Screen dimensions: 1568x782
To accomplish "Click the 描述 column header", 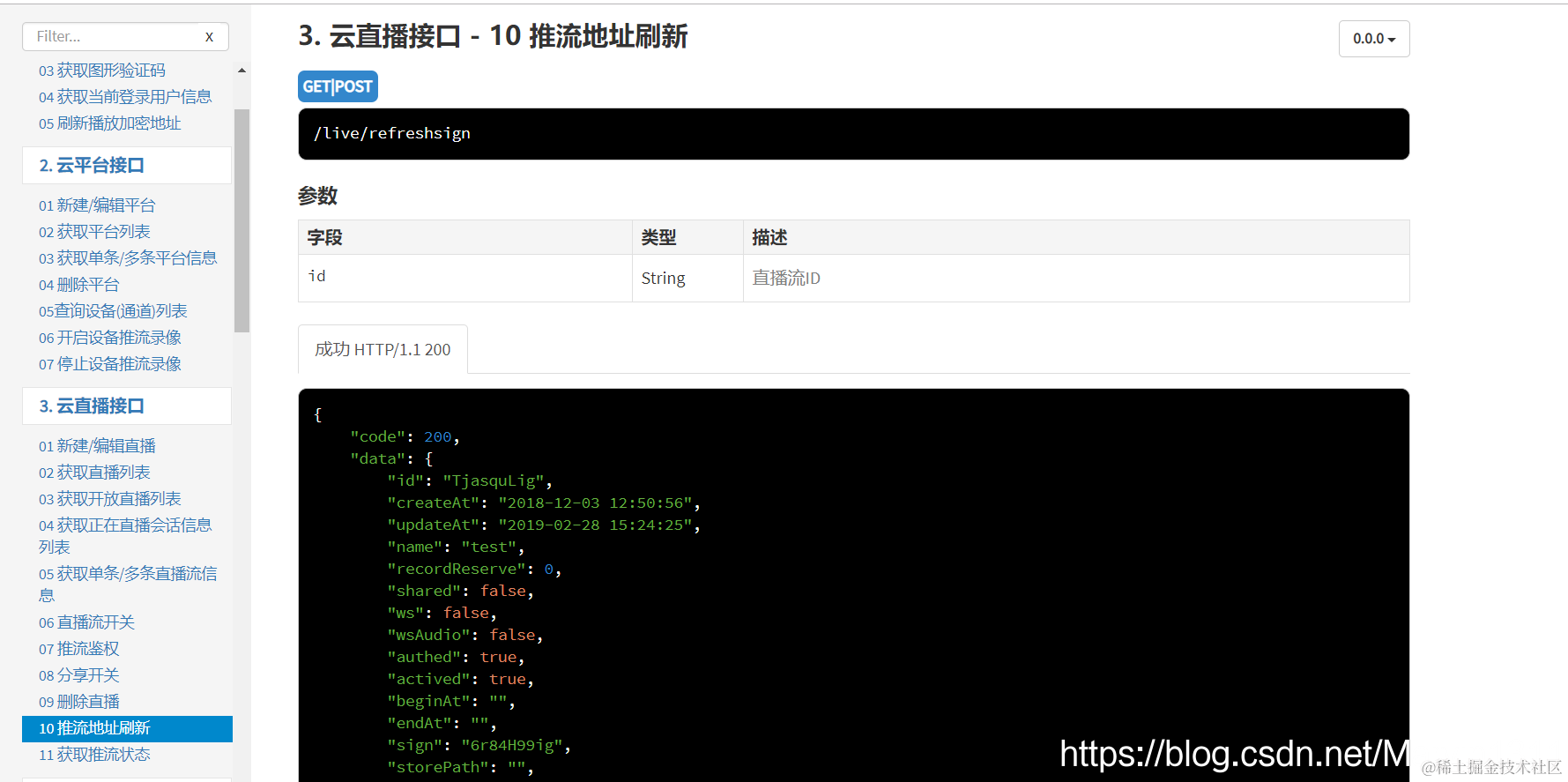I will (x=1076, y=237).
